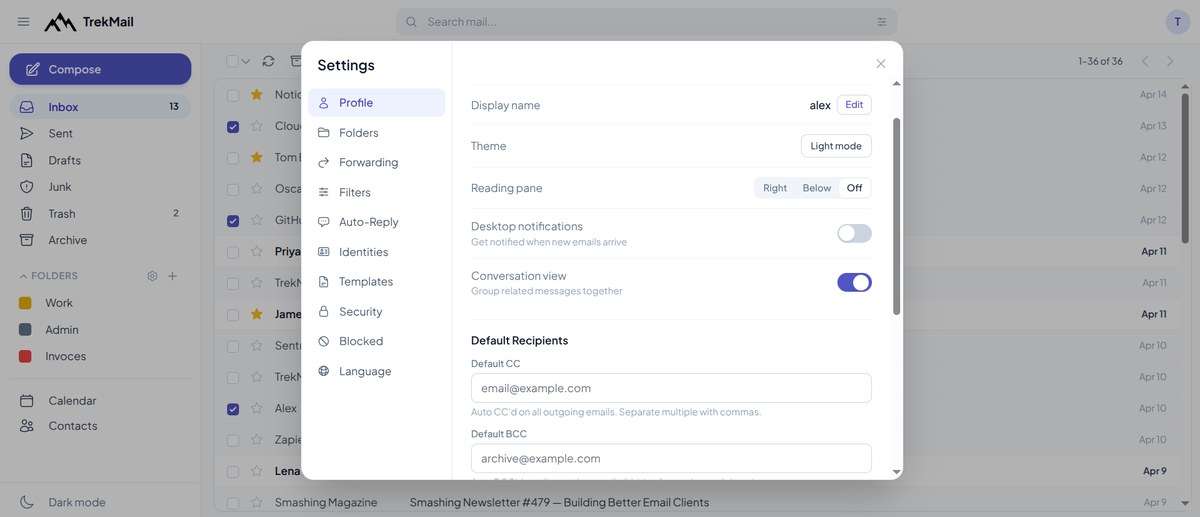
Task: Click the archive icon in mail toolbar
Action: tap(296, 61)
